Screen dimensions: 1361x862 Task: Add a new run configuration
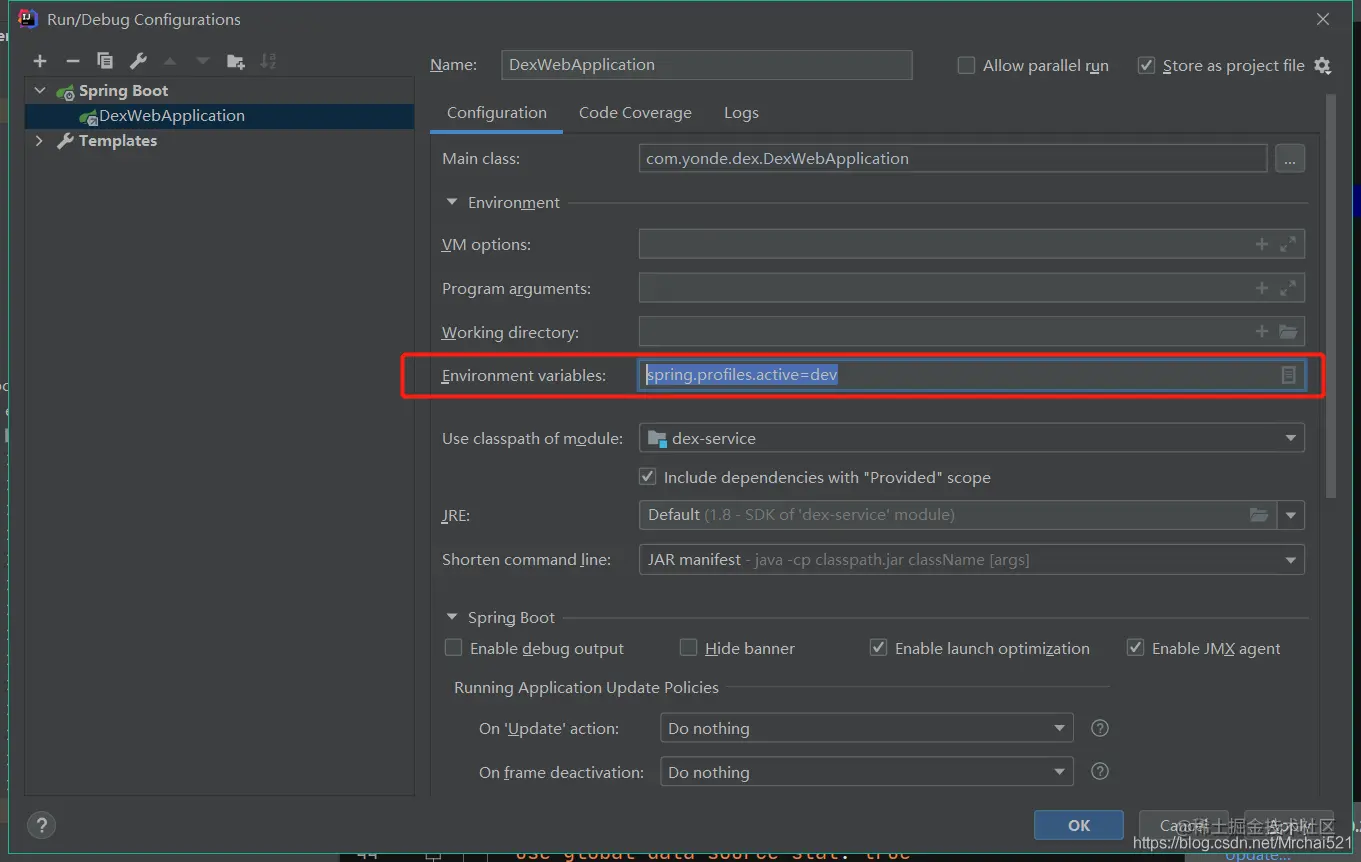pyautogui.click(x=40, y=61)
